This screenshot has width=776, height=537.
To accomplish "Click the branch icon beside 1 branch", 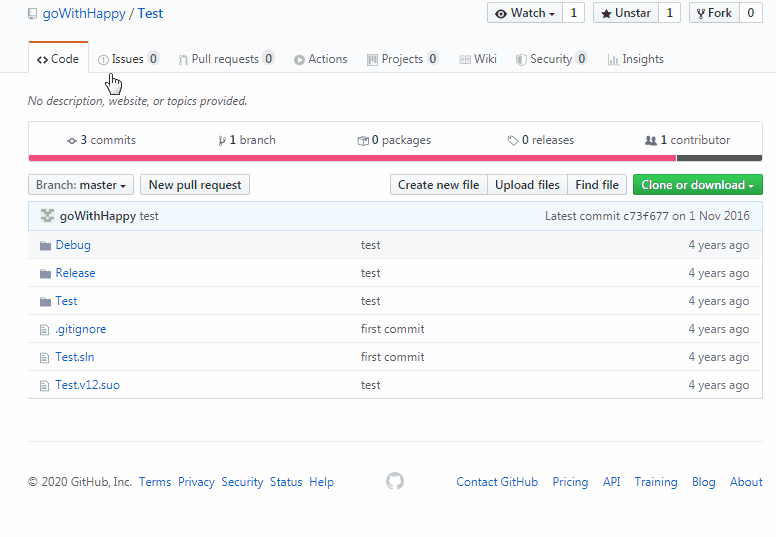I will (222, 141).
